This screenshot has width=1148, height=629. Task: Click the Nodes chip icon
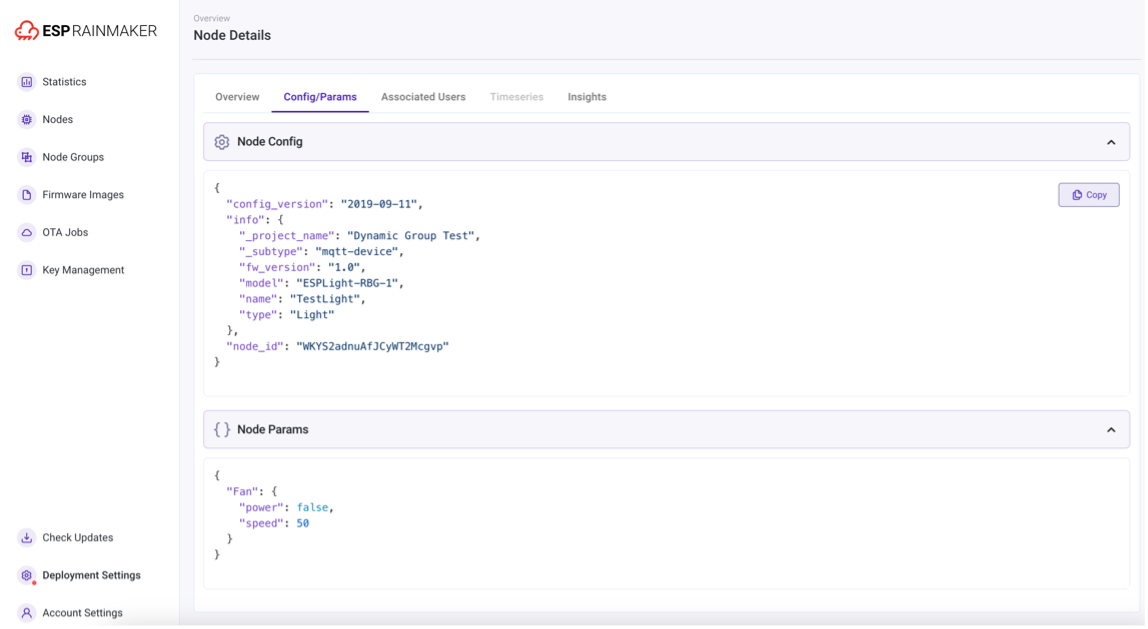pyautogui.click(x=26, y=119)
